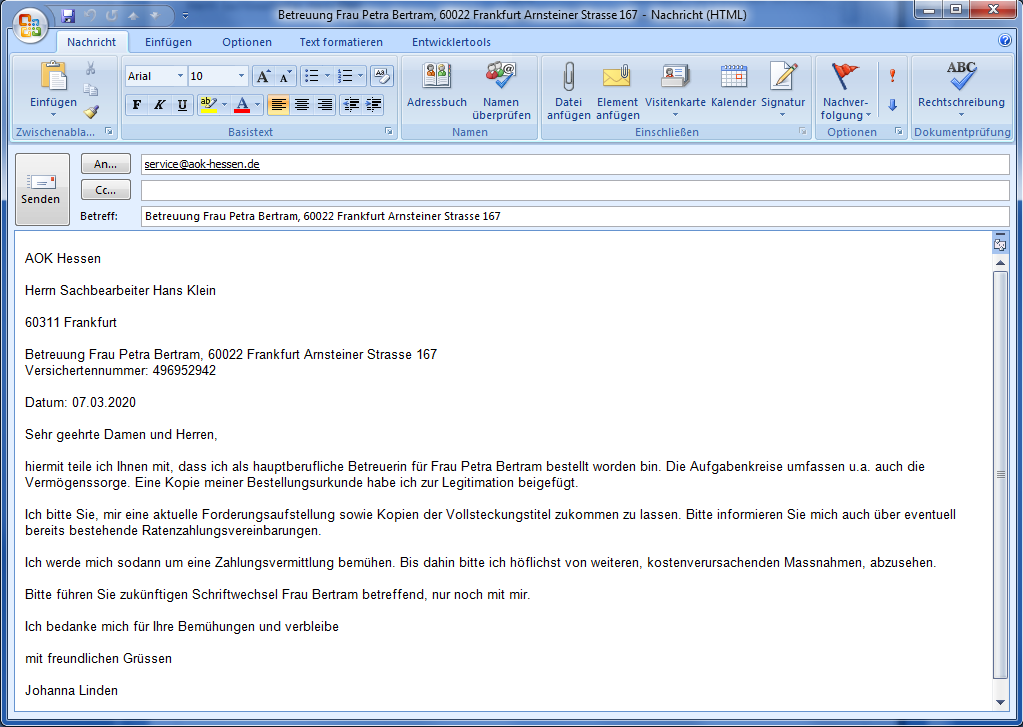Screen dimensions: 1023x727
Task: Clear all formatting icon
Action: click(x=382, y=76)
